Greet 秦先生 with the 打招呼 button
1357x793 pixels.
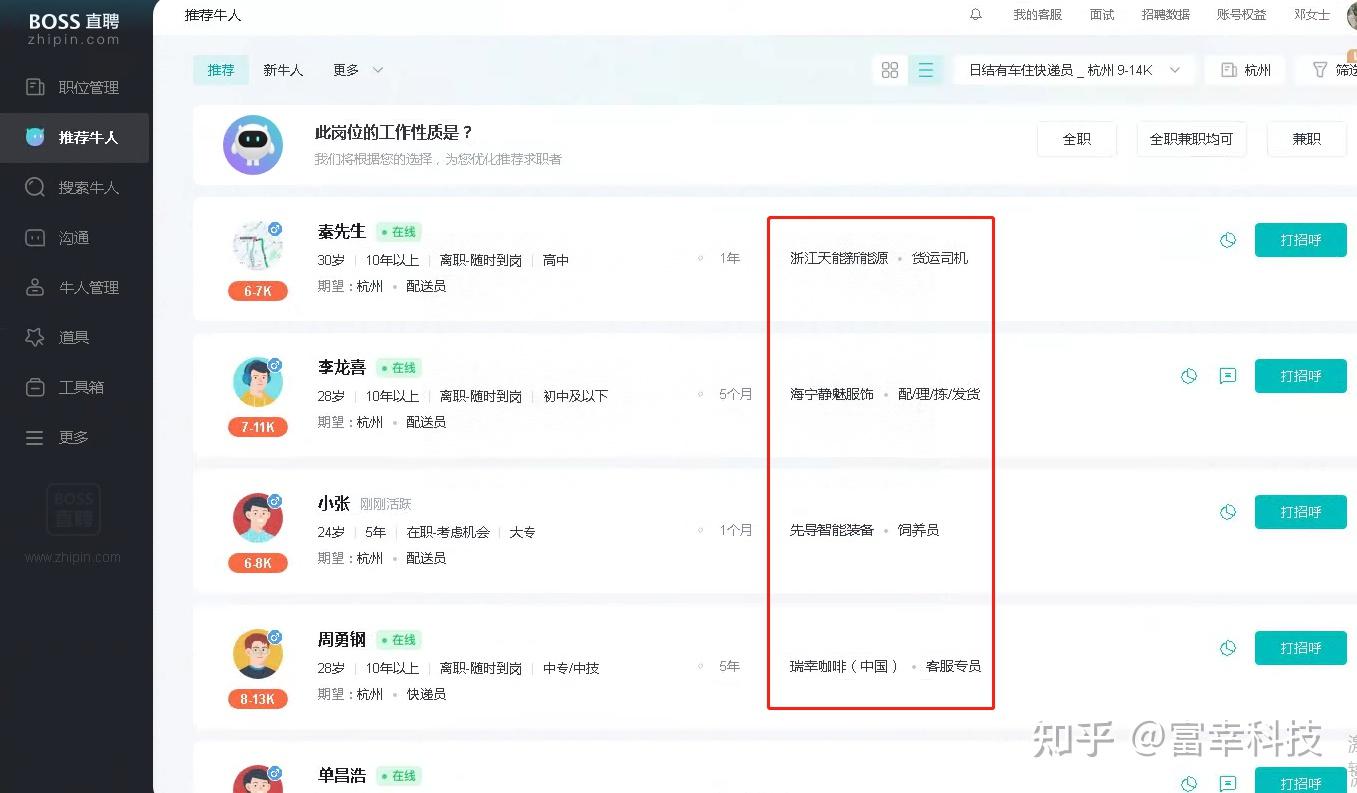(x=1301, y=240)
